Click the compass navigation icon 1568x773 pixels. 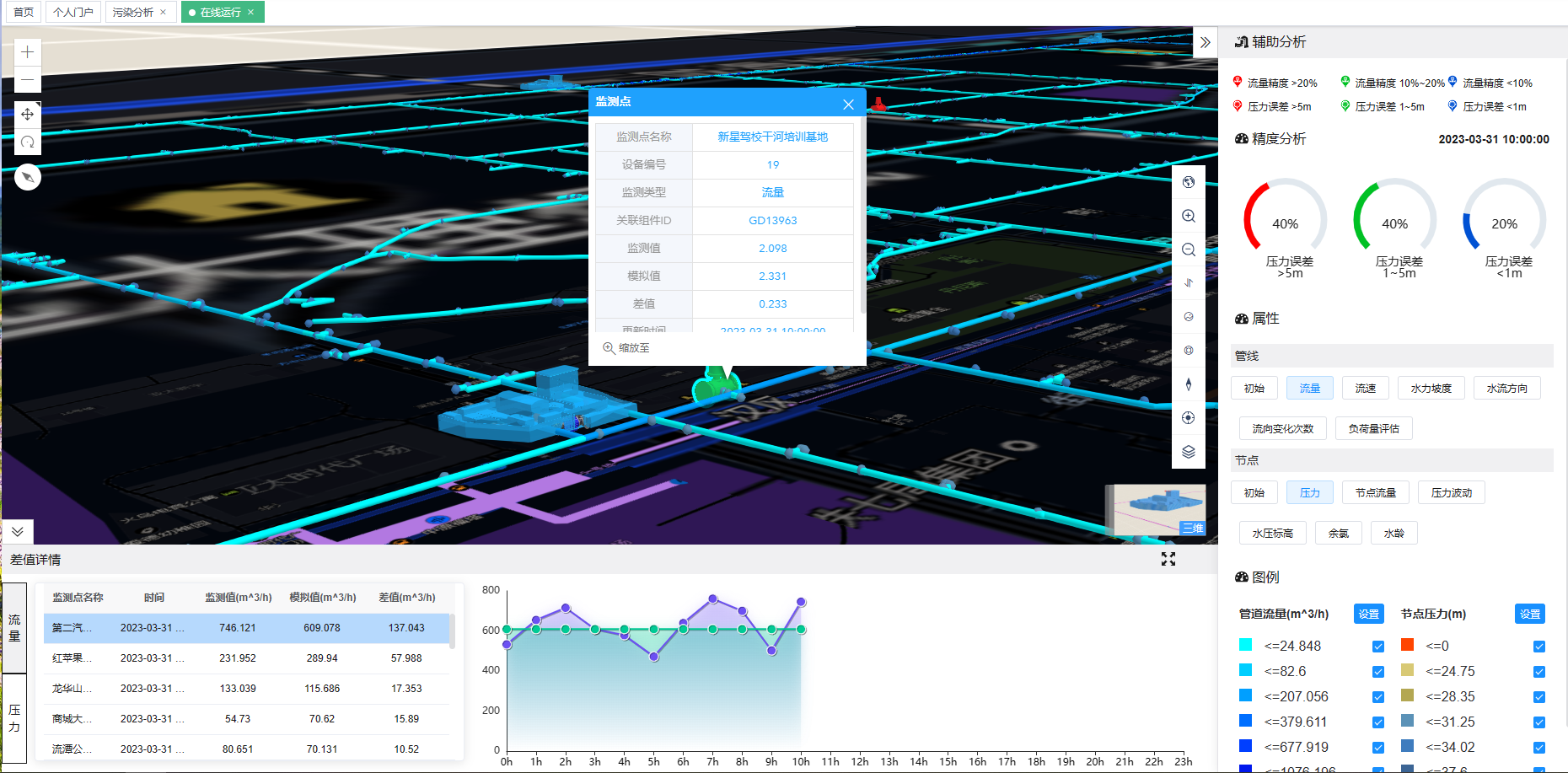point(28,177)
